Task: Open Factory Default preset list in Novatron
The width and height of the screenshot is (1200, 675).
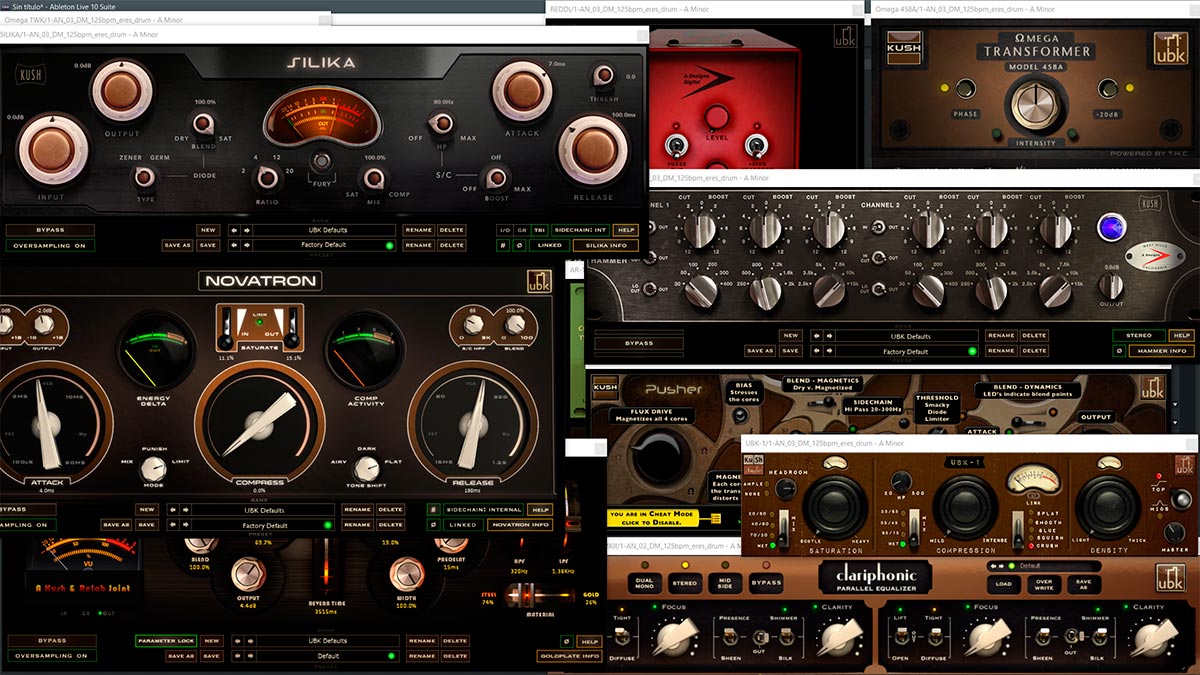Action: pos(265,524)
